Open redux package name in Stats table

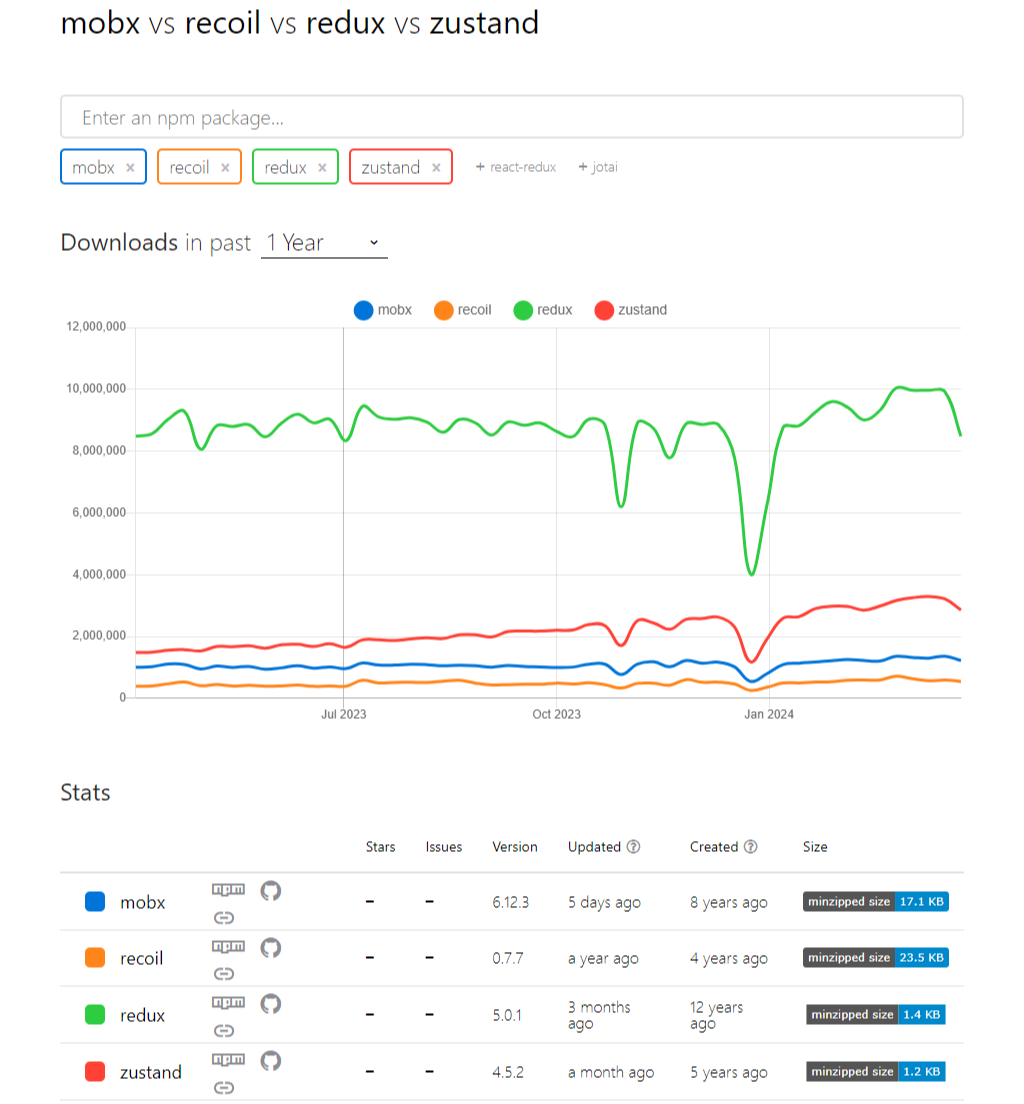pyautogui.click(x=142, y=1015)
